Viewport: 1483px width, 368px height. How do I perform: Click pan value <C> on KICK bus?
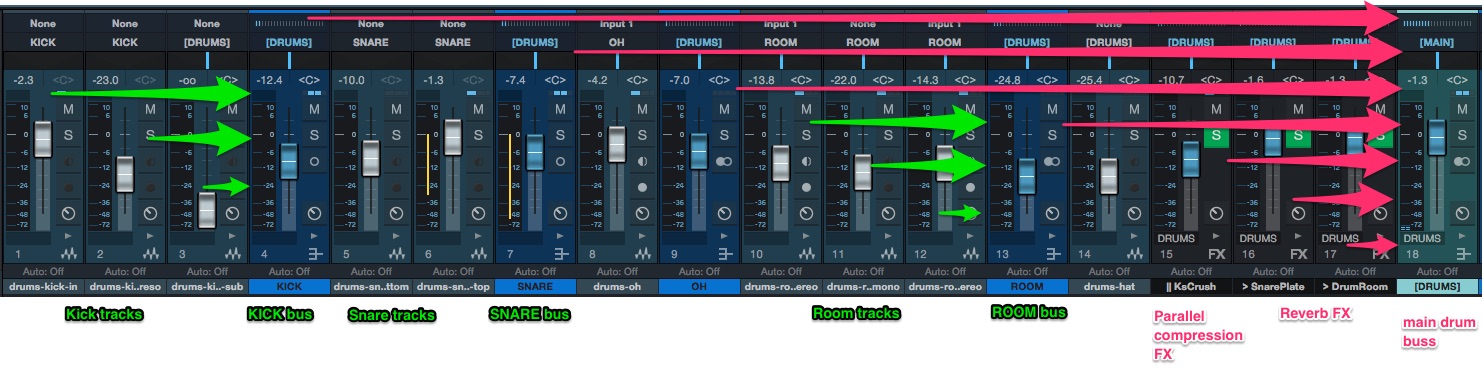click(310, 79)
